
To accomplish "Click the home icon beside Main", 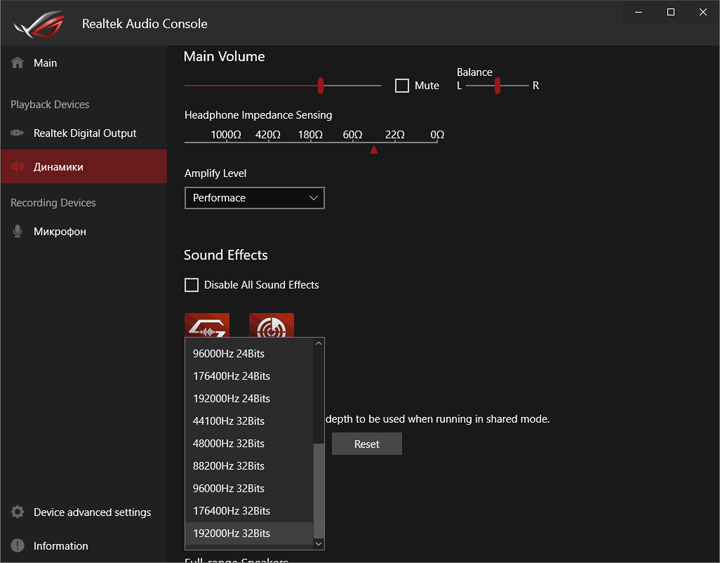I will click(x=17, y=63).
